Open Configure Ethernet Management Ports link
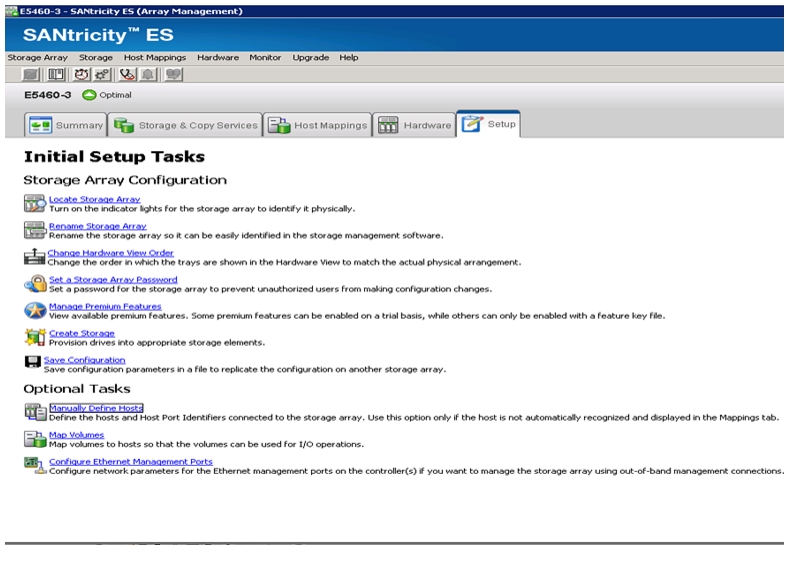Image resolution: width=786 pixels, height=574 pixels. pyautogui.click(x=131, y=462)
